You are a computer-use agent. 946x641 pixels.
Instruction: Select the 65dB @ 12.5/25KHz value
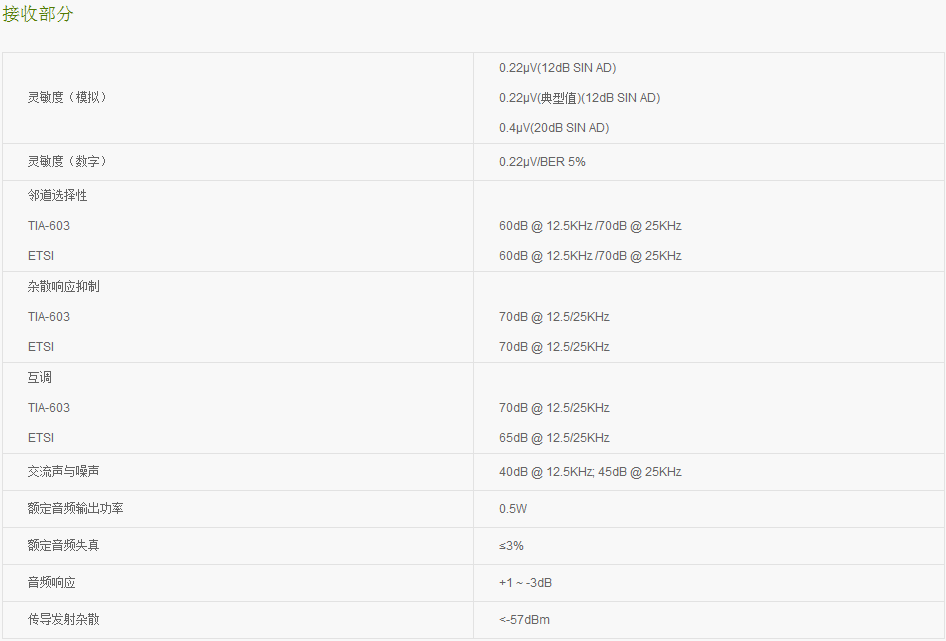[x=554, y=438]
